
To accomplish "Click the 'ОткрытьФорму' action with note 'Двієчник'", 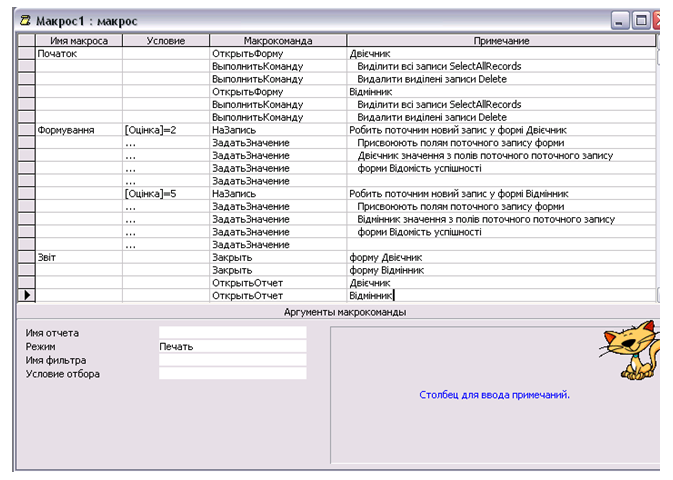I will 278,54.
